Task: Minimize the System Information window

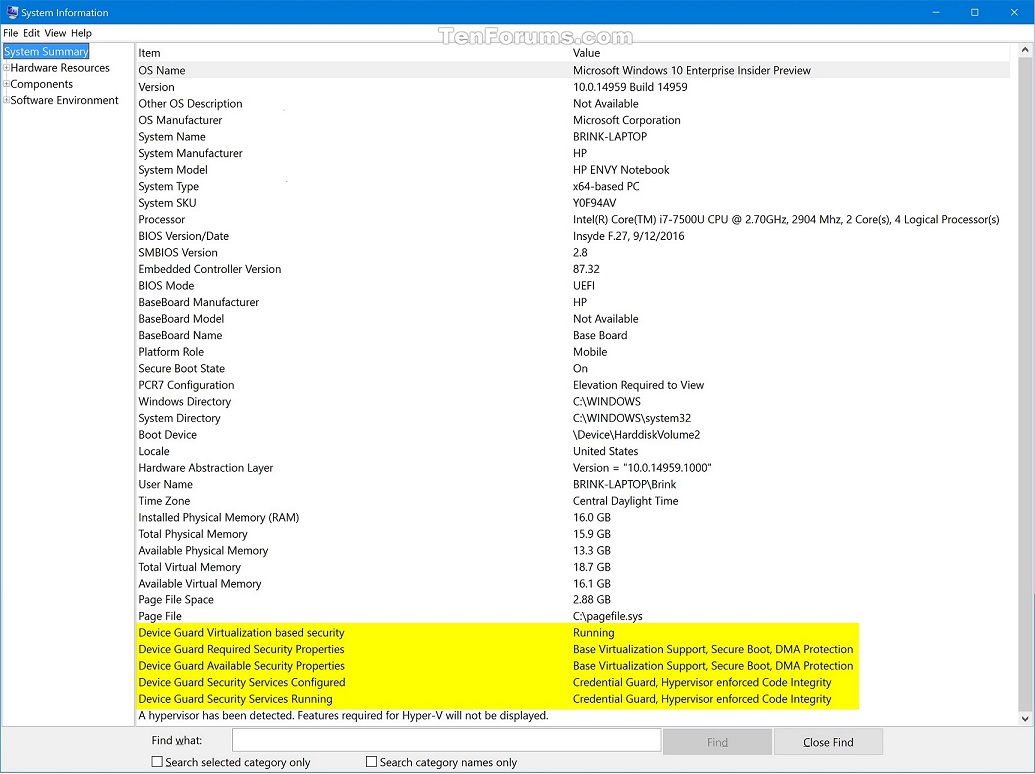Action: [x=936, y=12]
